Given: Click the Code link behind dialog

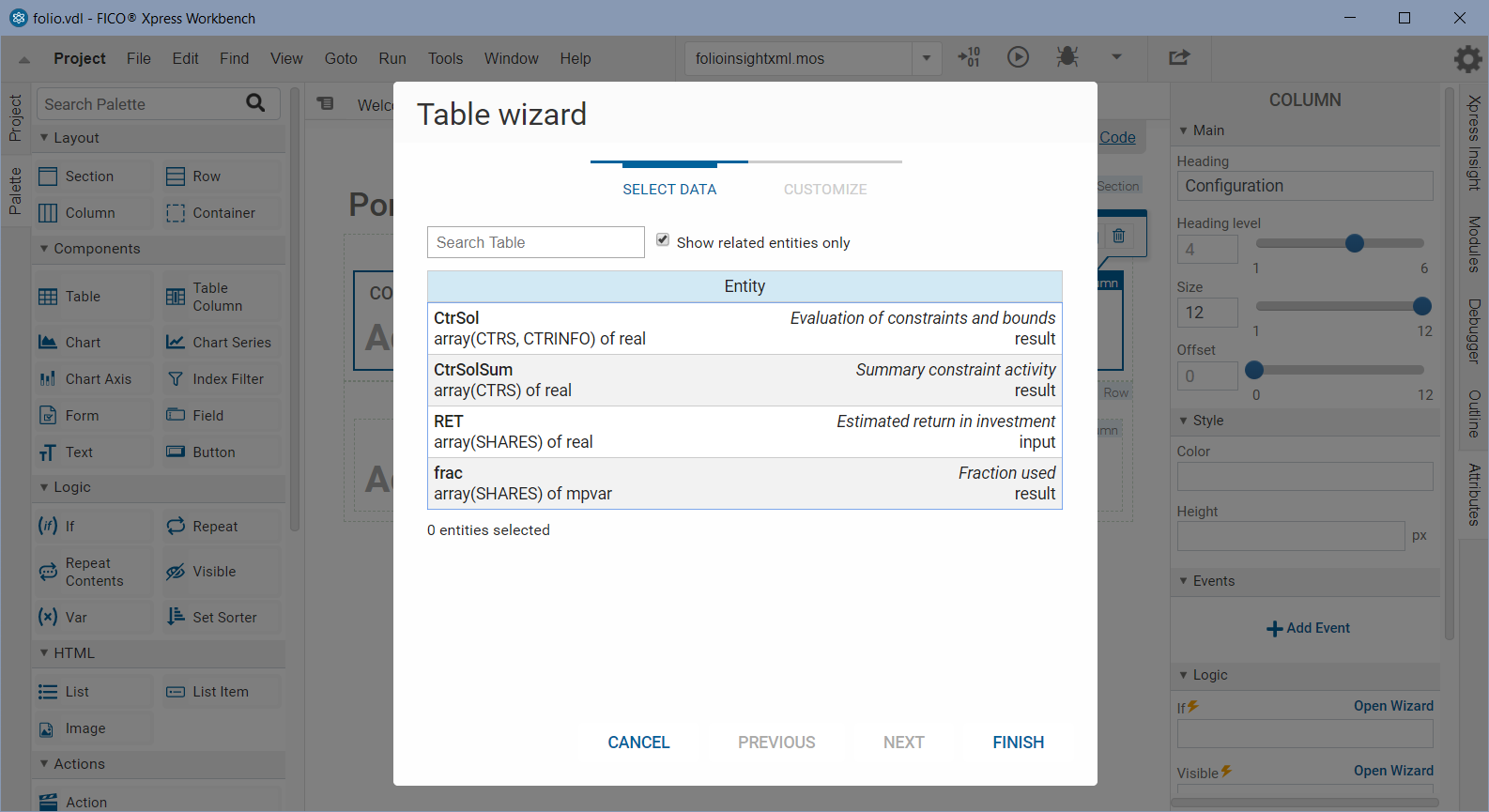Looking at the screenshot, I should pyautogui.click(x=1117, y=137).
